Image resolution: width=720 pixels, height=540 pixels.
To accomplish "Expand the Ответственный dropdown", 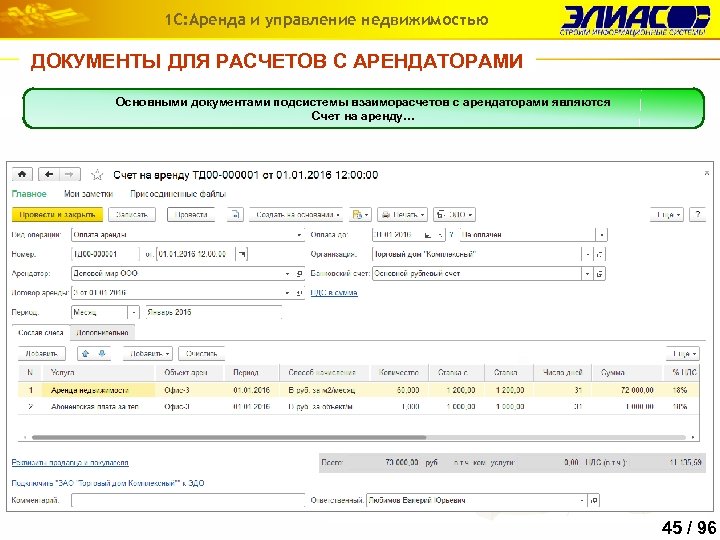I will point(582,500).
